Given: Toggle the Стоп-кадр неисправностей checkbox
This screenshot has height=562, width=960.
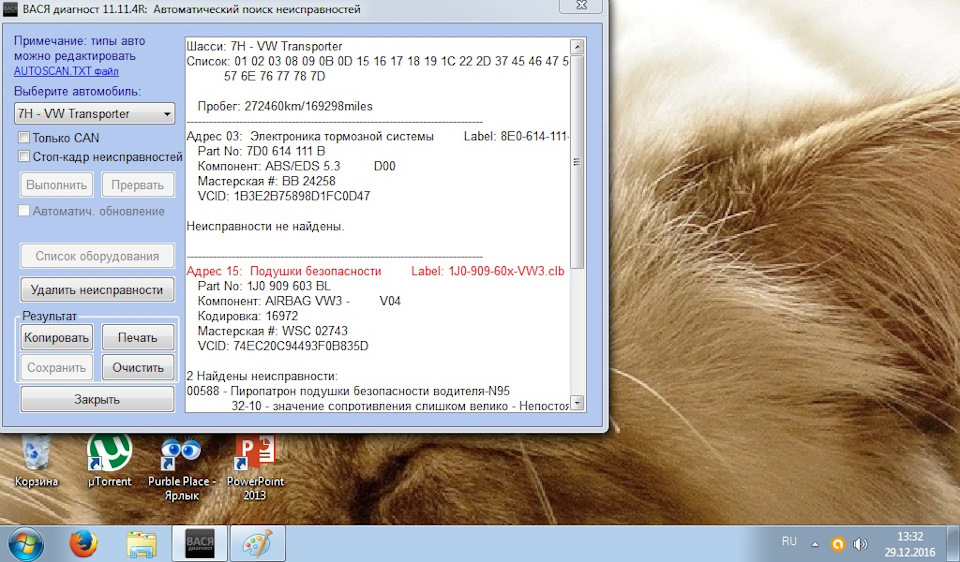Looking at the screenshot, I should click(24, 156).
